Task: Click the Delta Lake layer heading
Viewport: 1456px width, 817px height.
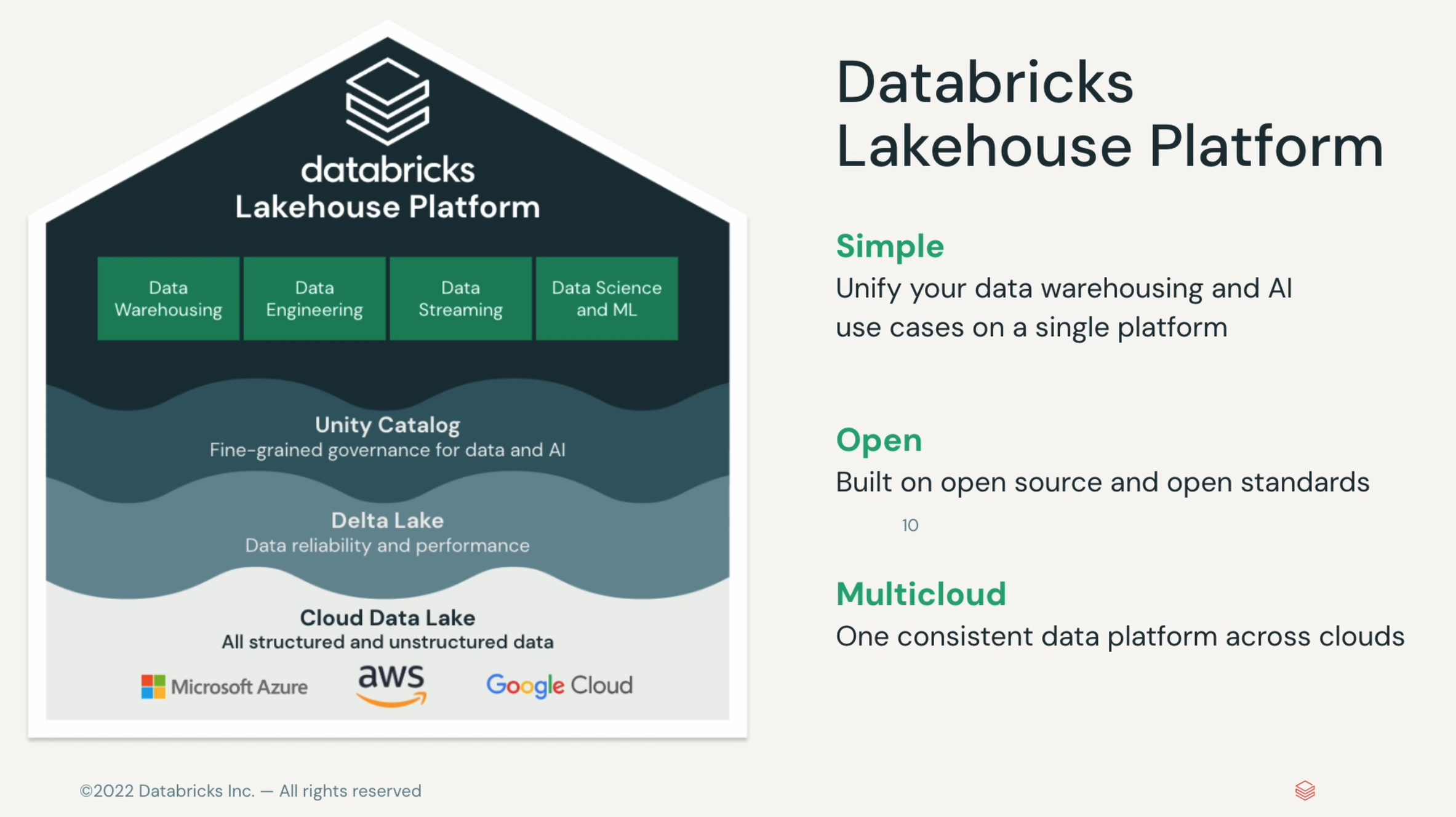Action: (x=387, y=520)
